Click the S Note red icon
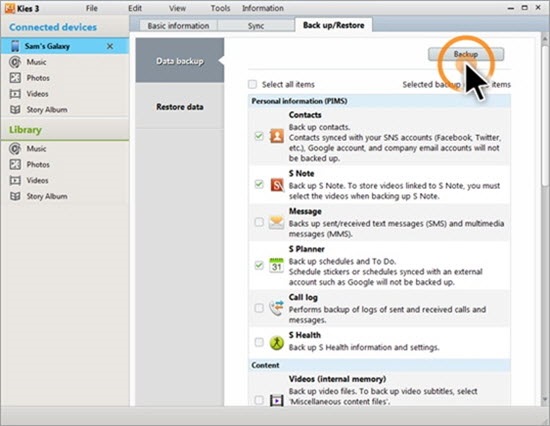550x426 pixels. coord(277,185)
